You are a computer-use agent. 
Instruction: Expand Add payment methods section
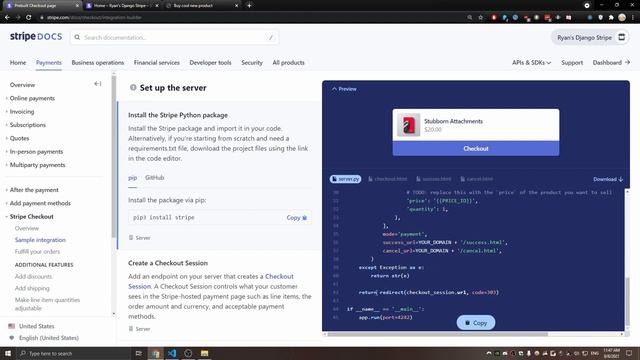click(x=40, y=203)
